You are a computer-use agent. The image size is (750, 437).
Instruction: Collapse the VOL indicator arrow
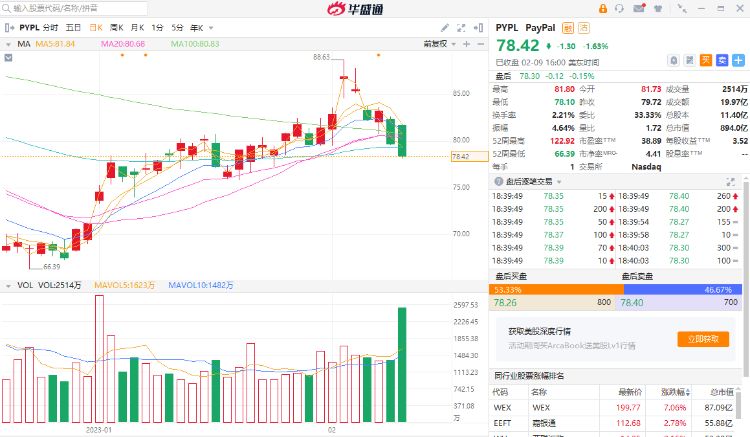coord(8,285)
